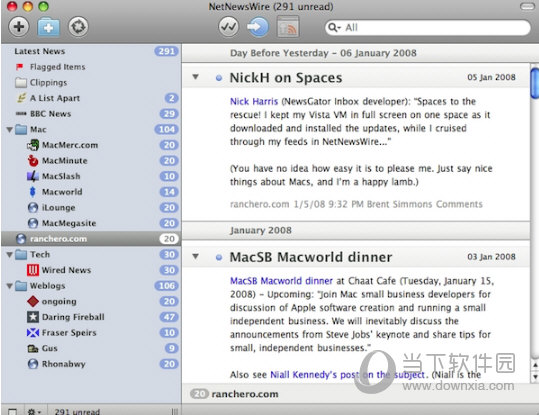Click the 291 unread status text

click(x=77, y=411)
